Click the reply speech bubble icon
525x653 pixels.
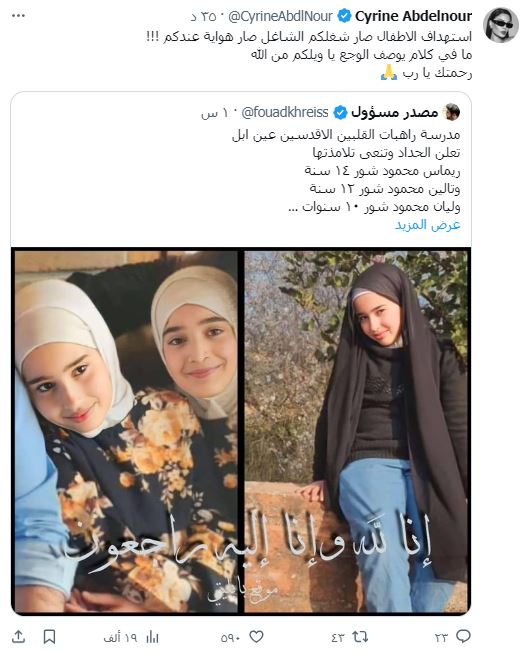pos(463,636)
